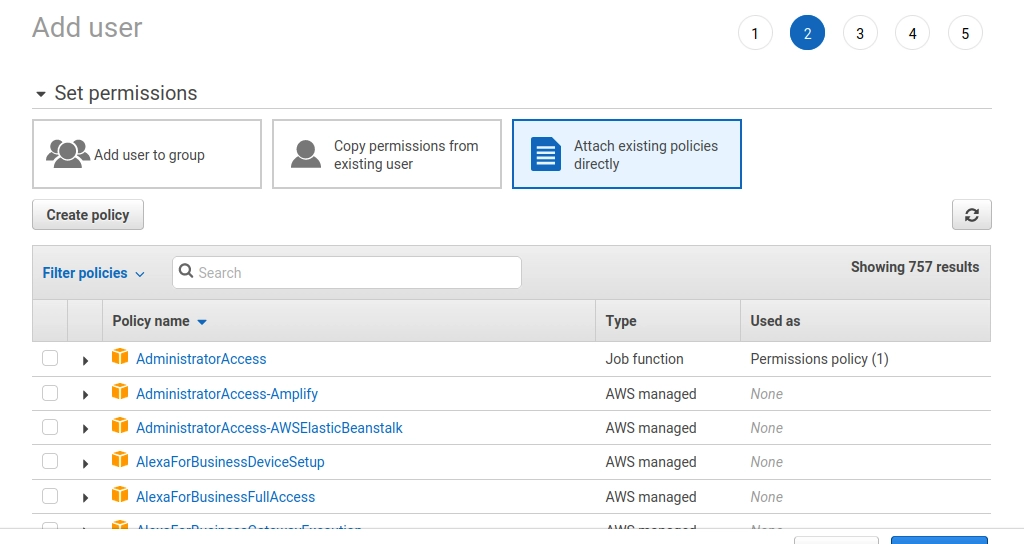Click the single person icon in Copy permissions

[306, 154]
